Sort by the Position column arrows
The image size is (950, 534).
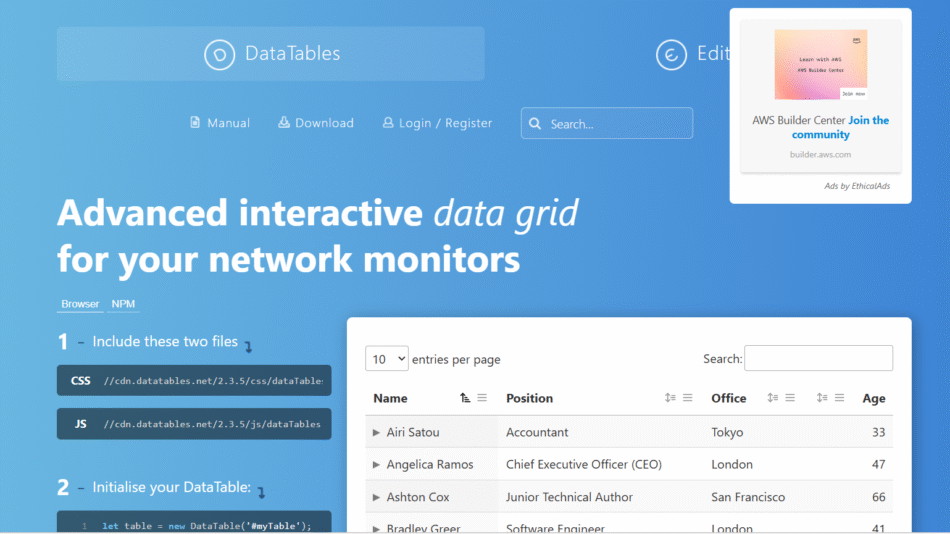pyautogui.click(x=670, y=398)
